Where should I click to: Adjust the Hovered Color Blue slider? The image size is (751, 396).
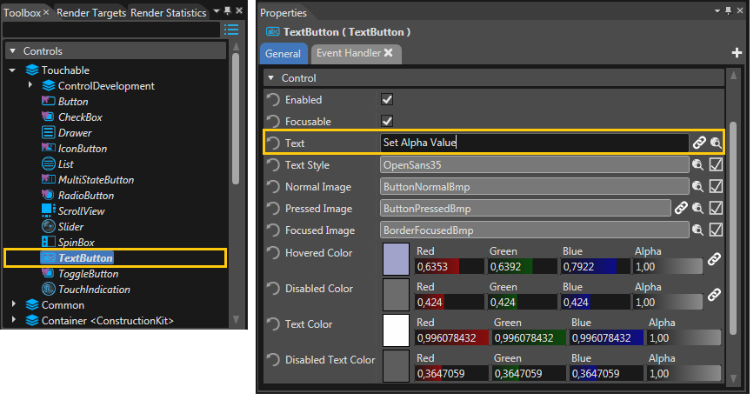click(x=595, y=267)
